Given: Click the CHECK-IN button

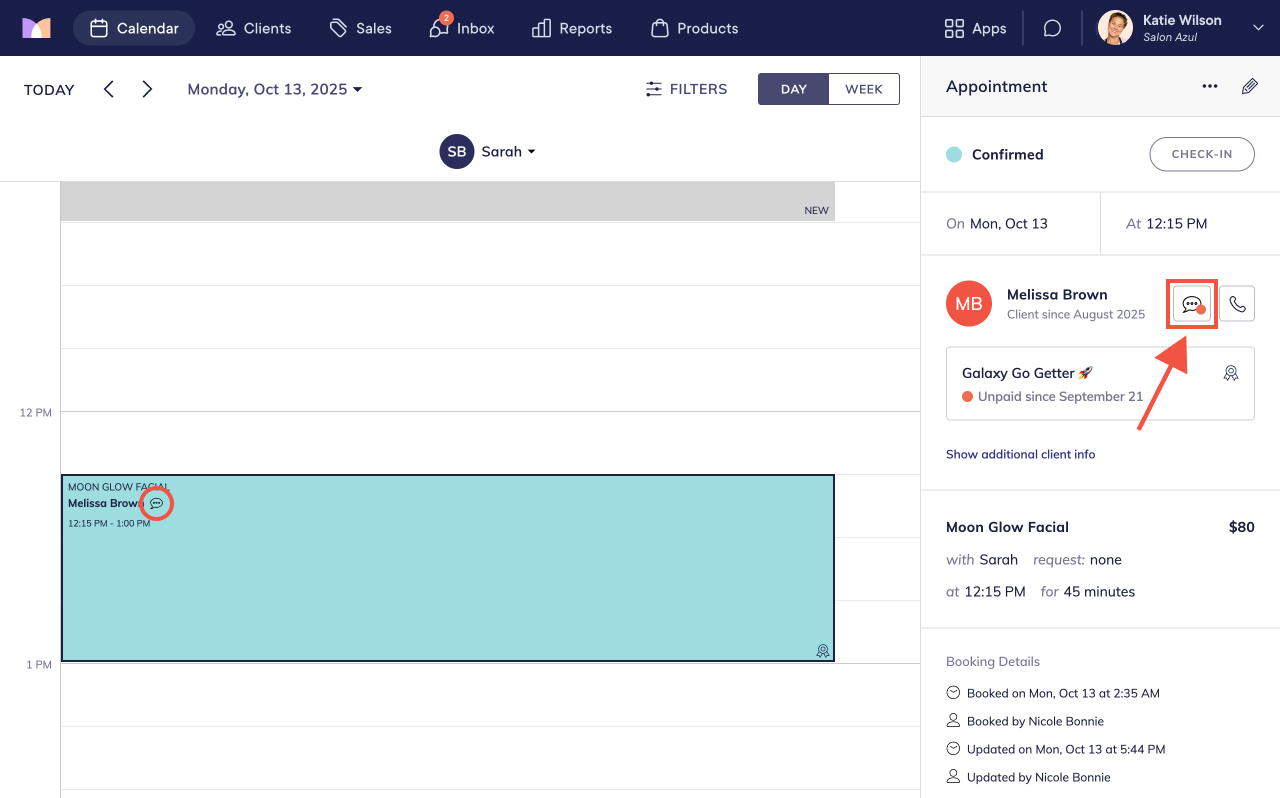Looking at the screenshot, I should point(1201,154).
